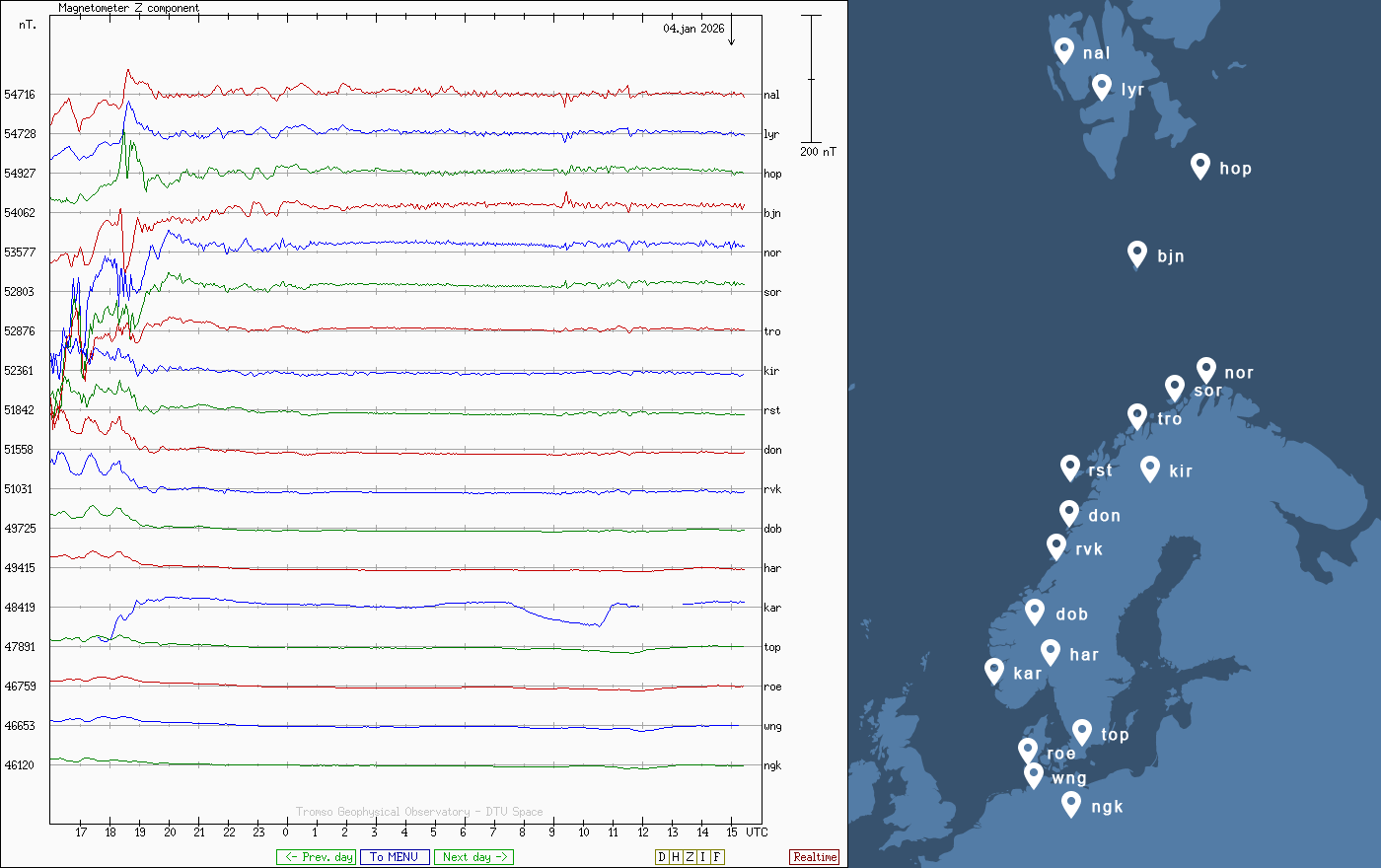Viewport: 1381px width, 868px height.
Task: Switch to D component tab
Action: click(x=662, y=857)
